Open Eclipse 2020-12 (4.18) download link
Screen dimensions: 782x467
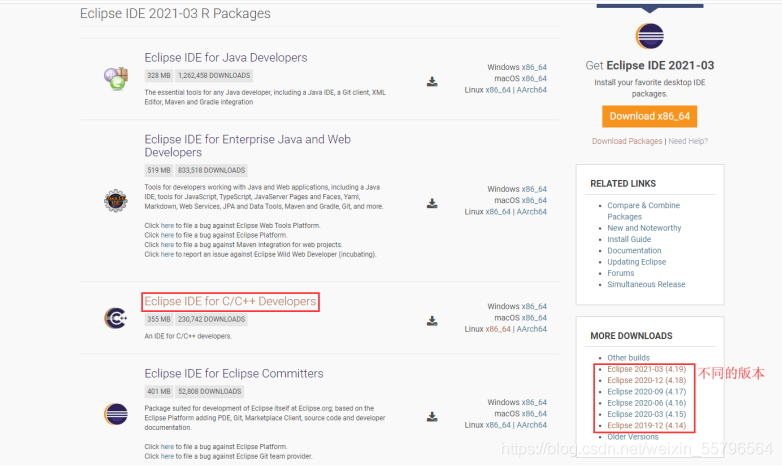(x=646, y=380)
